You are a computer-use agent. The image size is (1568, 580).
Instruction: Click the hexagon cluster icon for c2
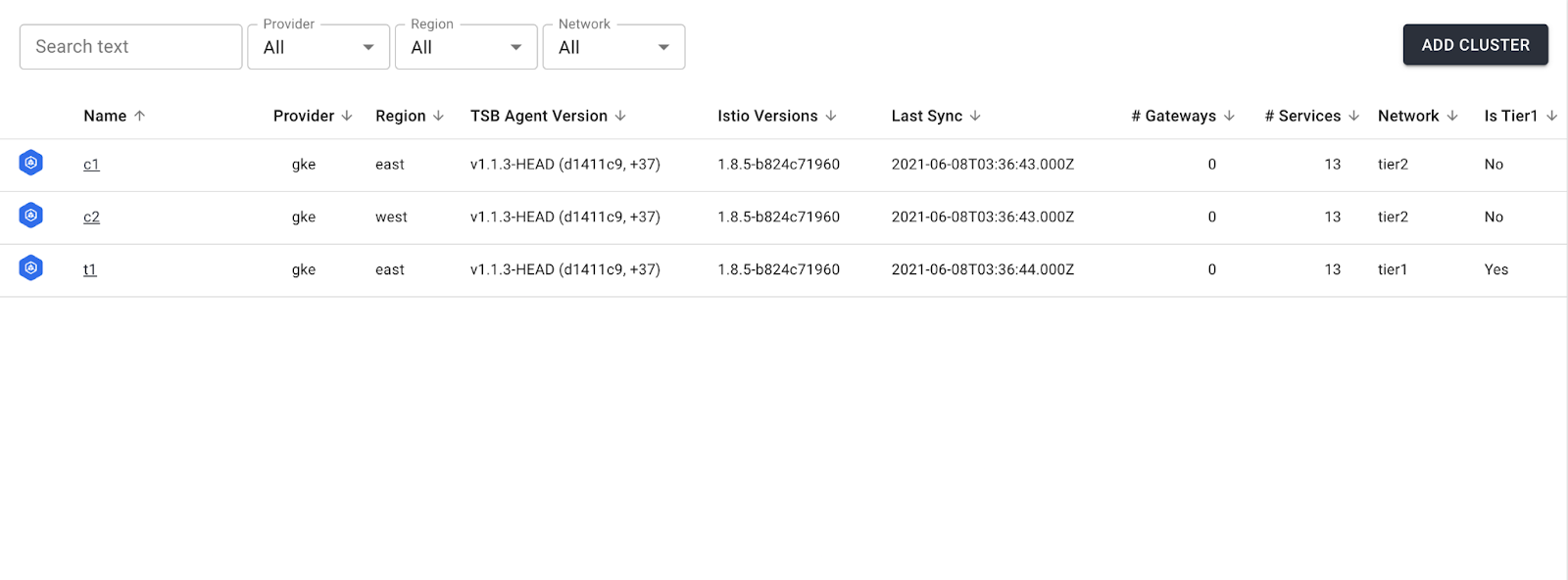[31, 216]
